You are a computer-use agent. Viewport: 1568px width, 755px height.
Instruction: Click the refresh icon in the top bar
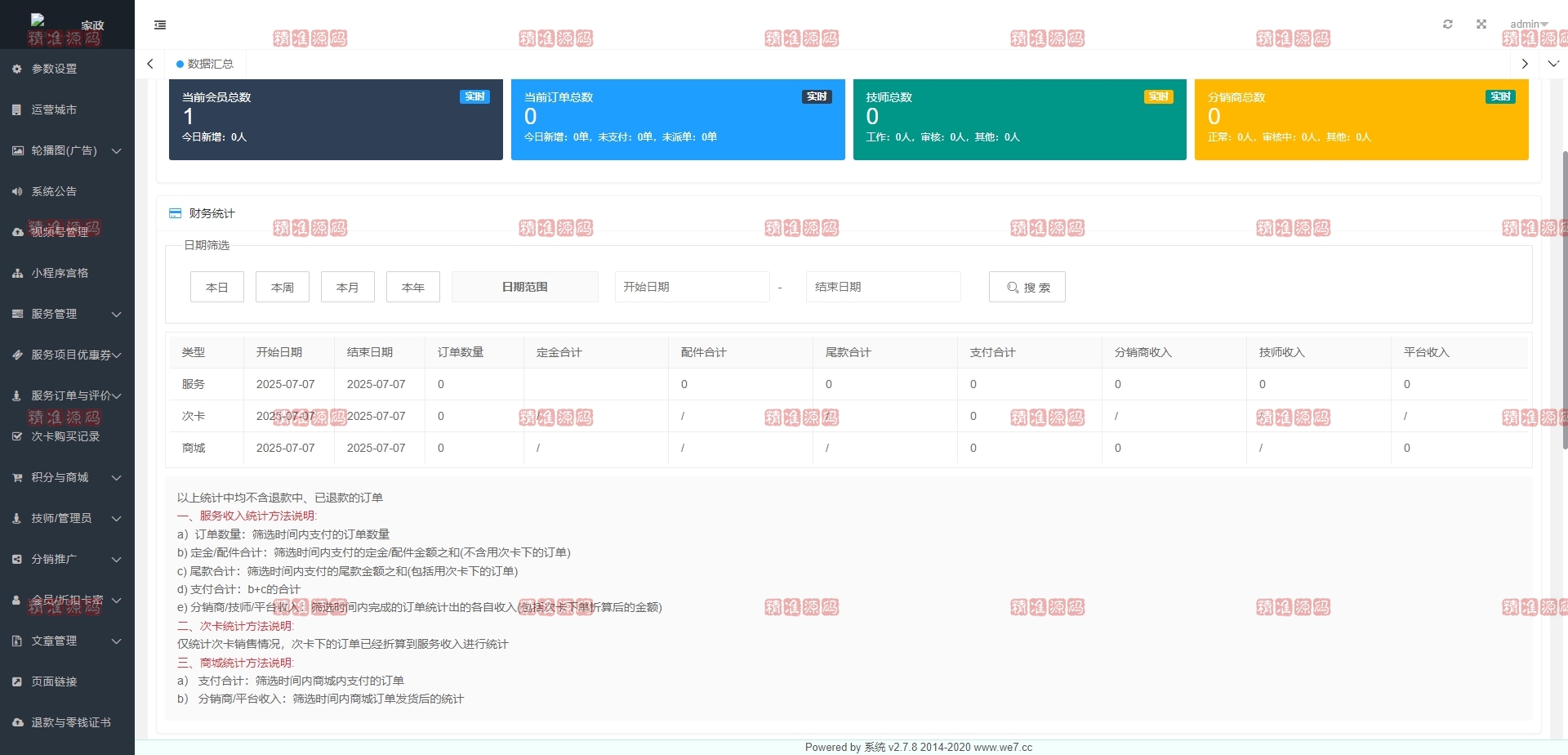tap(1448, 25)
